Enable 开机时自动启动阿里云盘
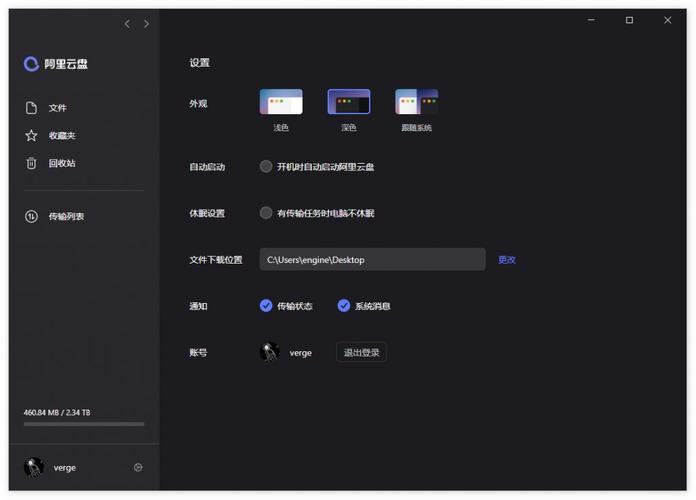Image resolution: width=696 pixels, height=500 pixels. point(266,167)
